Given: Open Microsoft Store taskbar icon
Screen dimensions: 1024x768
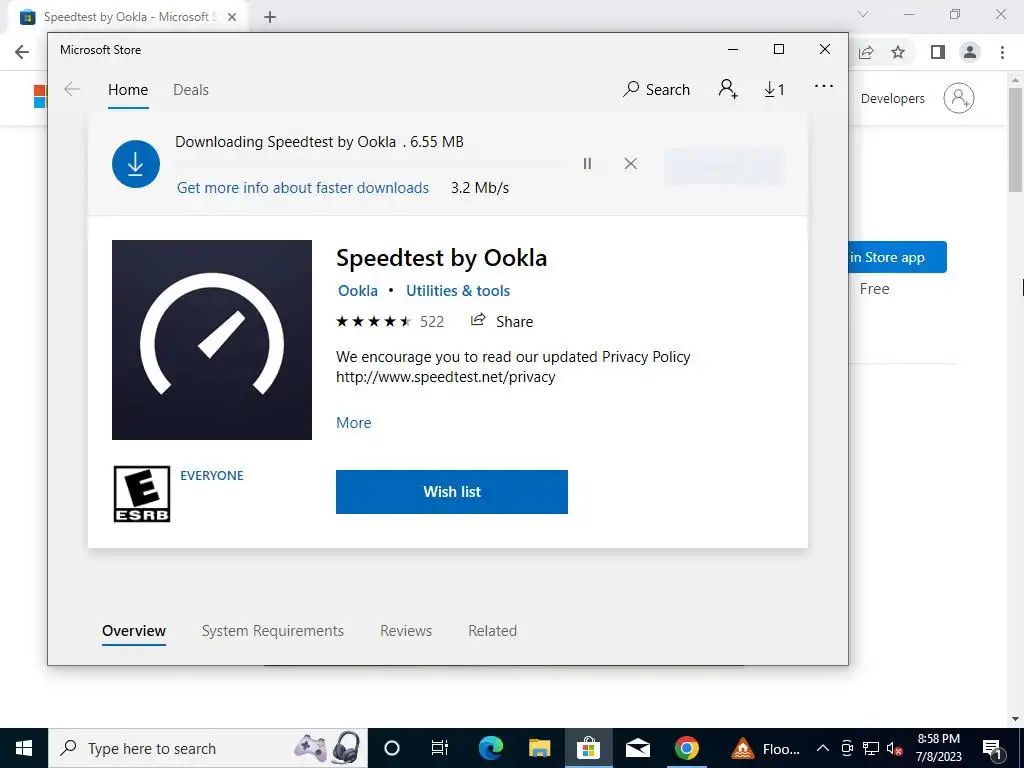Looking at the screenshot, I should click(588, 748).
